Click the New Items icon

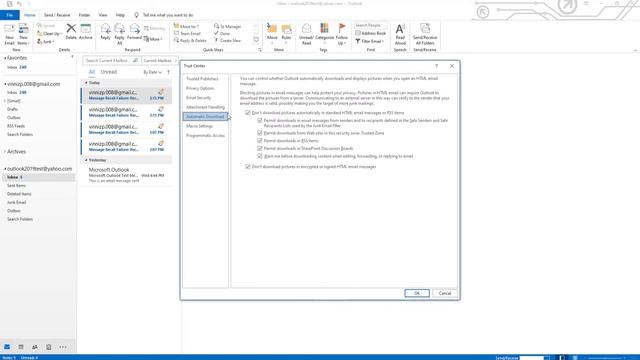23,29
